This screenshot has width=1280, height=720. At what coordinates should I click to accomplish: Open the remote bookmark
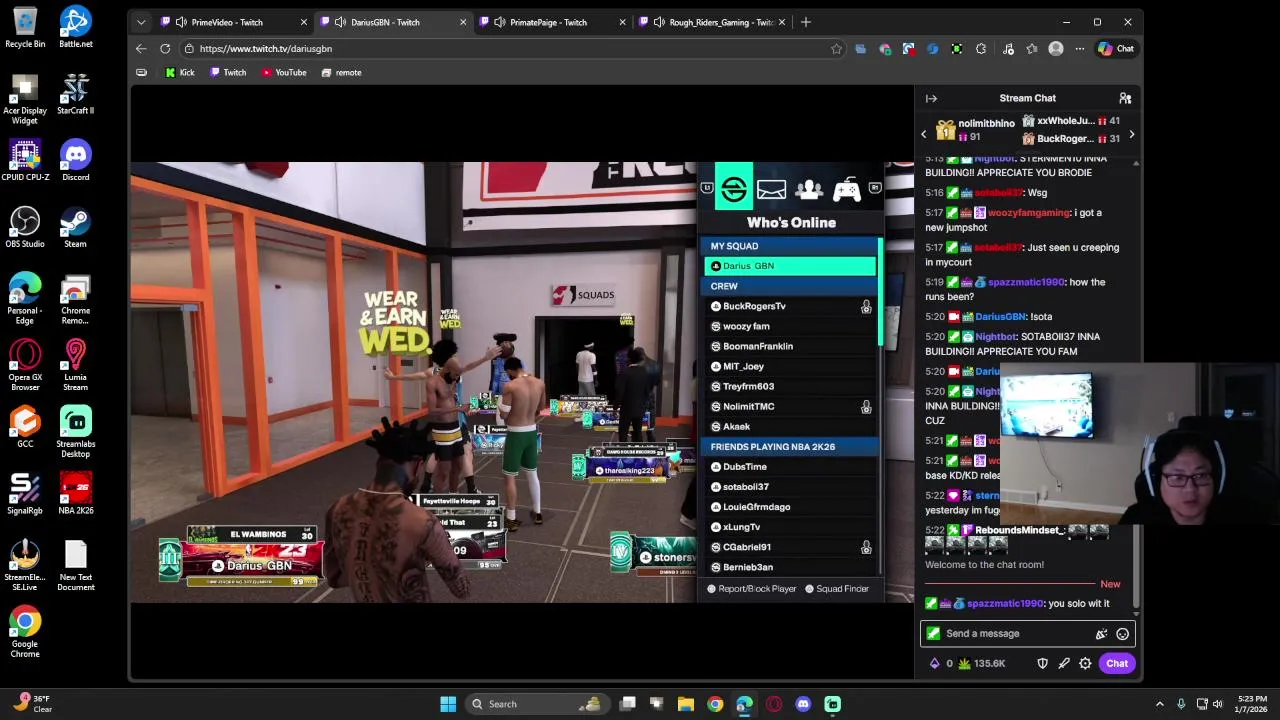(x=341, y=72)
